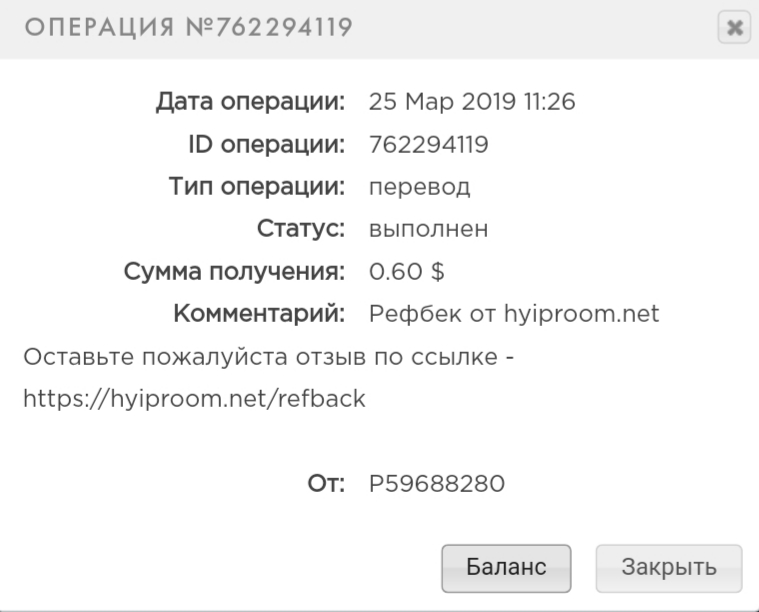Click the Баланс button

pos(506,568)
